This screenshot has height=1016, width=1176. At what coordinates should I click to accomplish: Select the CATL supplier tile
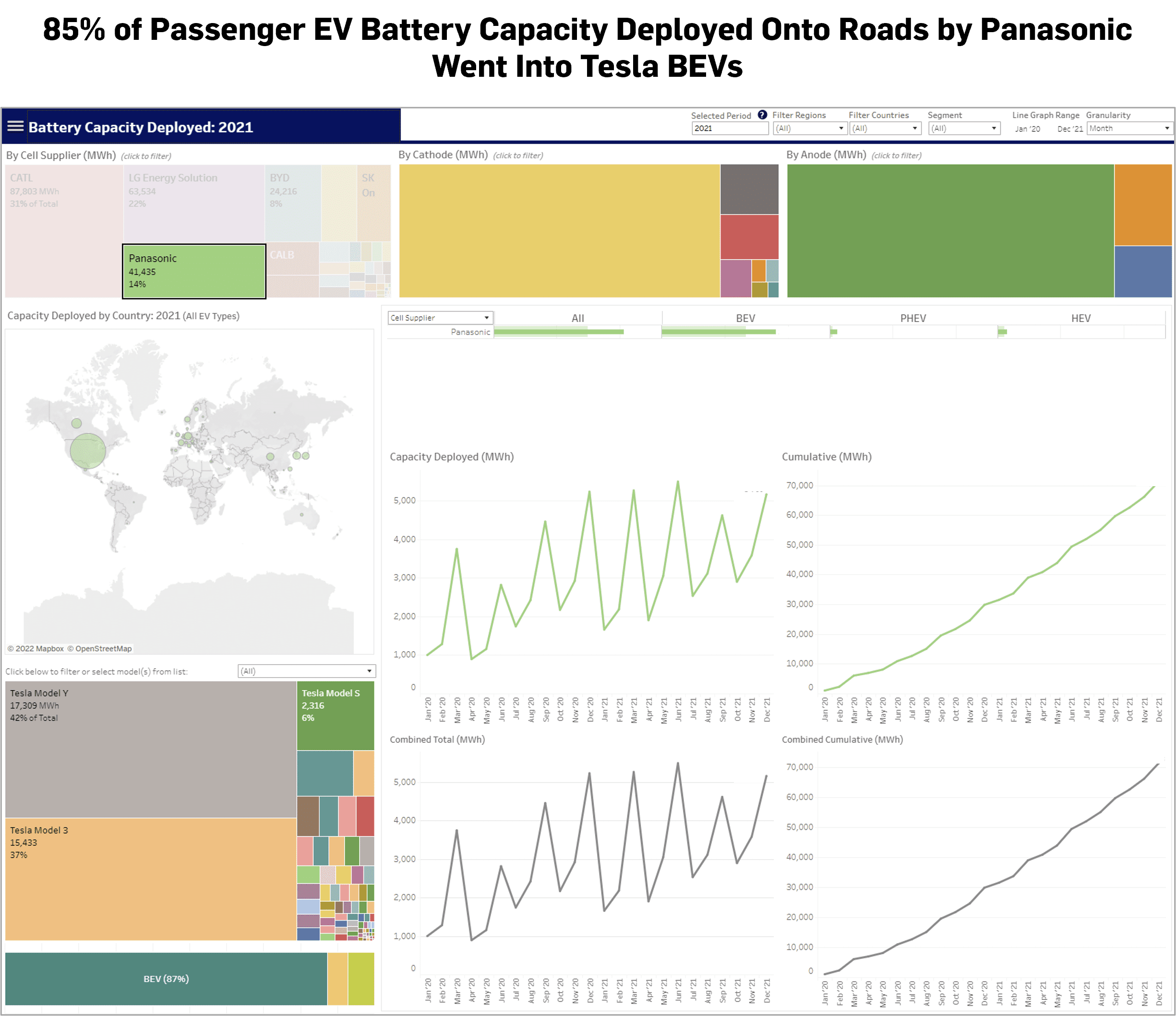63,231
